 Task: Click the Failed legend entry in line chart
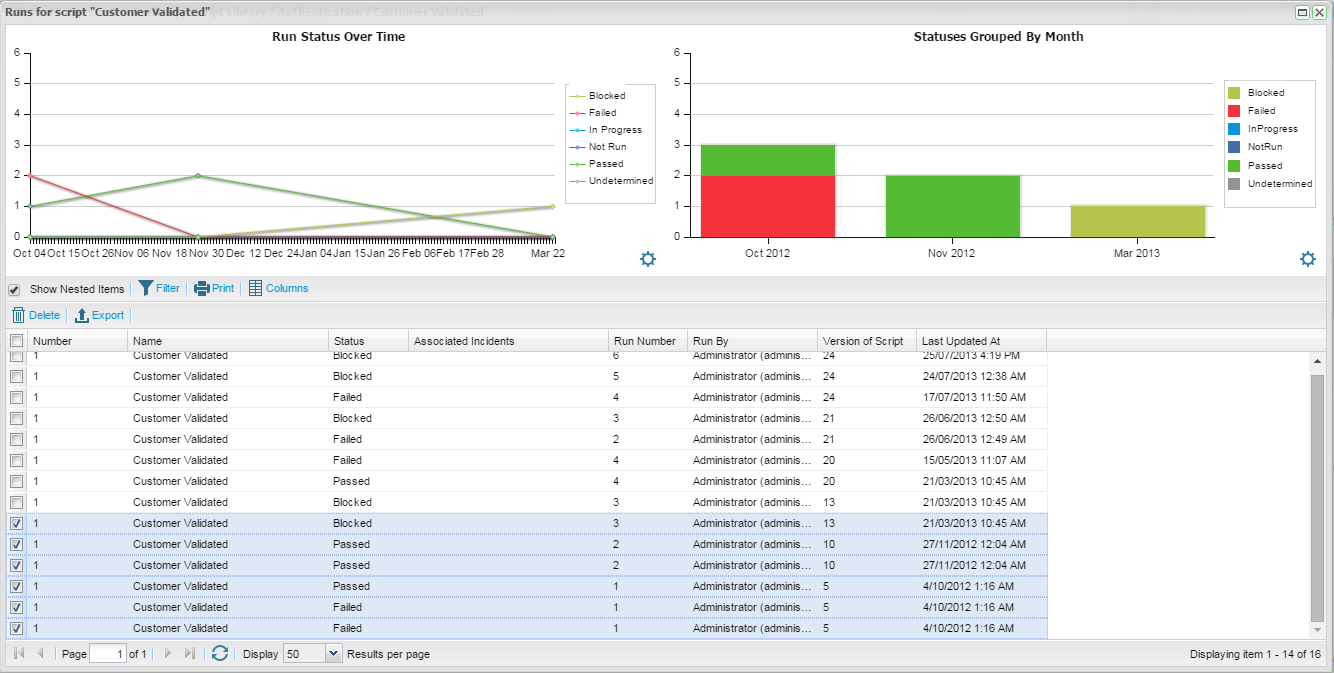click(602, 113)
